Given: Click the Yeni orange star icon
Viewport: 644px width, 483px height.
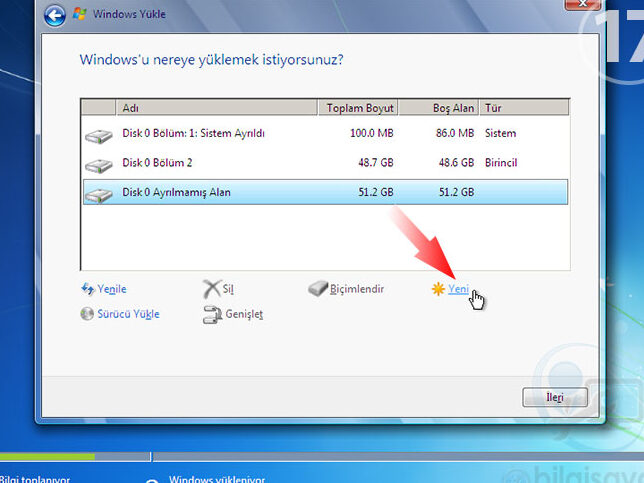Looking at the screenshot, I should tap(438, 289).
